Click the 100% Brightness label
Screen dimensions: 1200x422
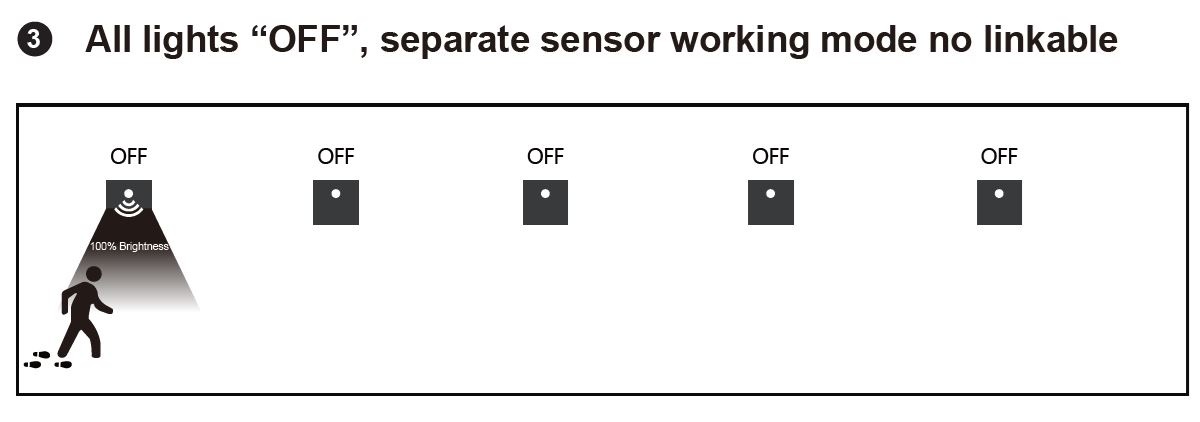coord(129,246)
